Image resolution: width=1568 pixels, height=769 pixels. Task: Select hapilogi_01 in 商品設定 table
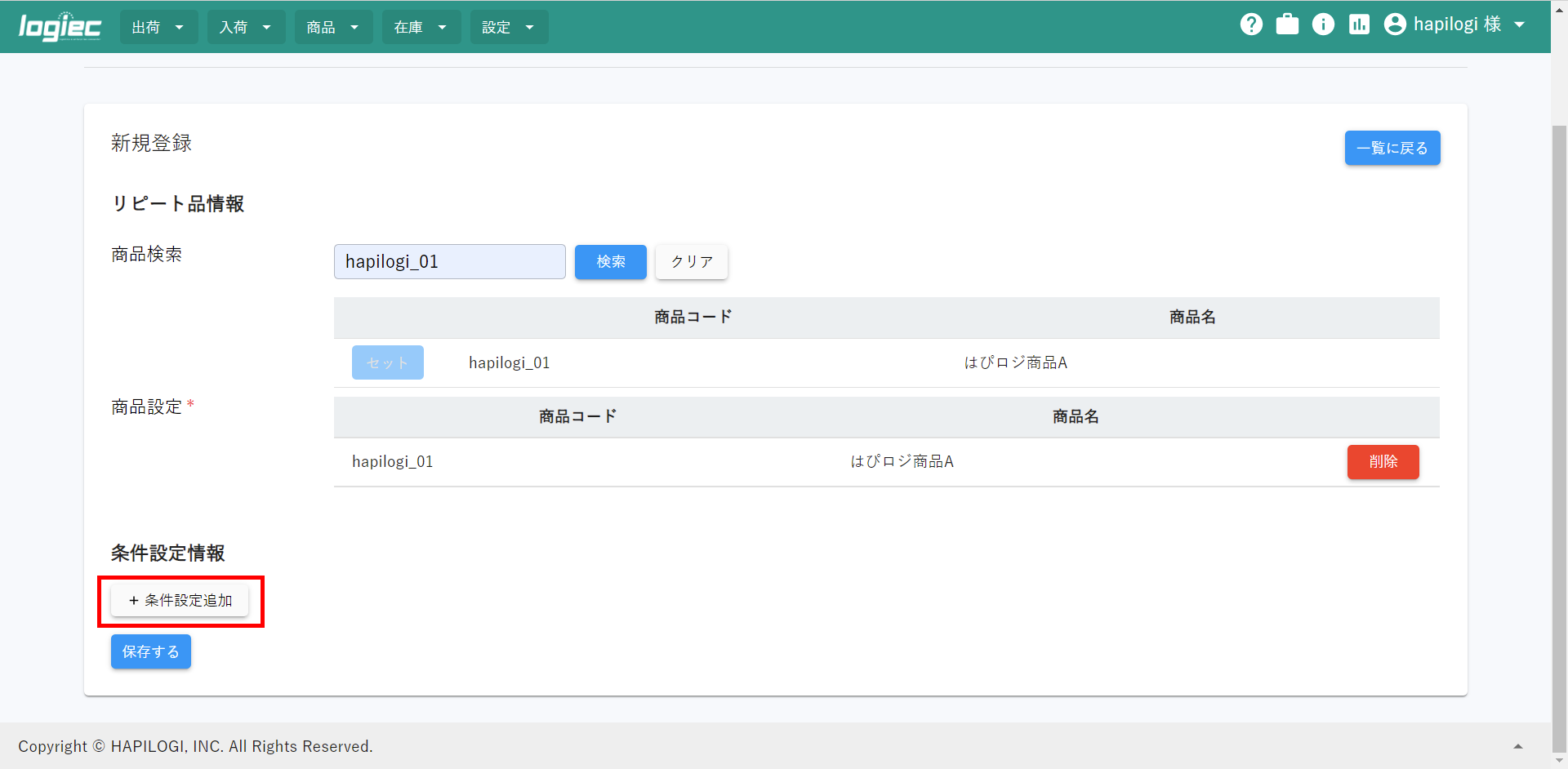393,461
